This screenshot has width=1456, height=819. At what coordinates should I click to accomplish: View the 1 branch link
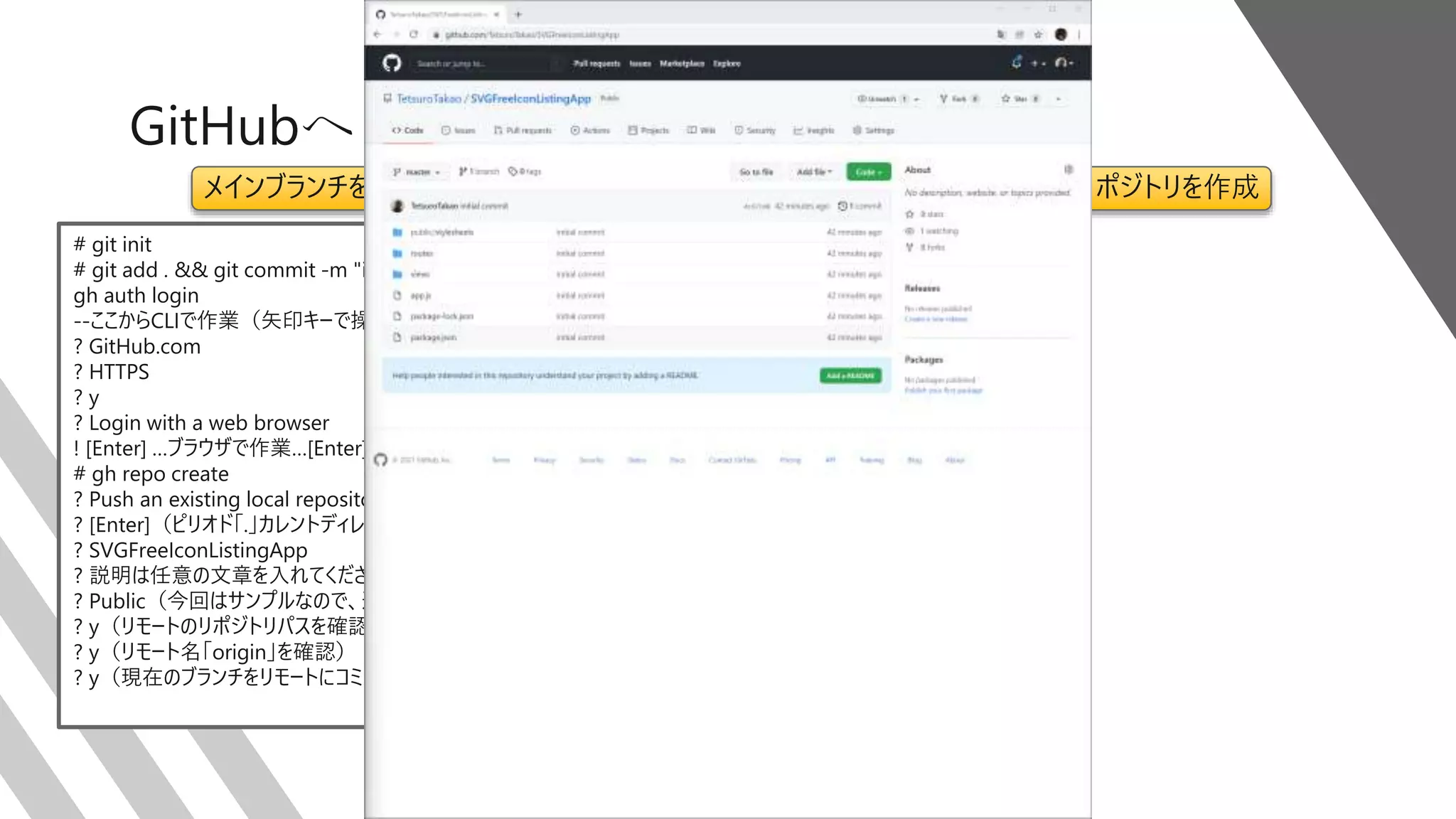[478, 171]
